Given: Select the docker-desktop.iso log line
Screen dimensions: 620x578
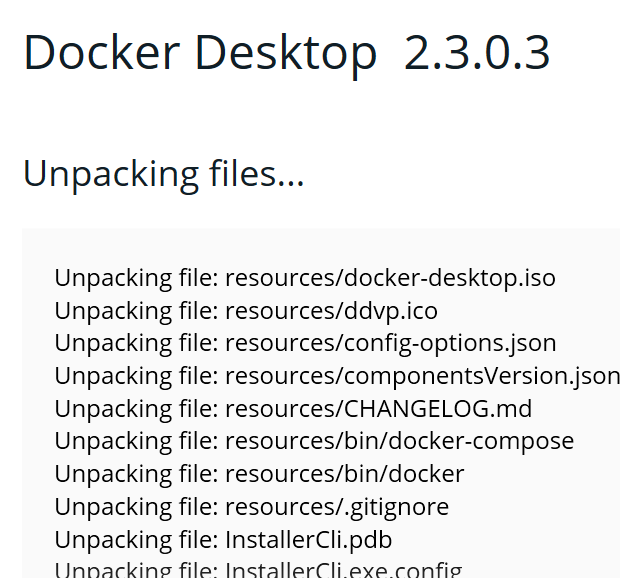Looking at the screenshot, I should point(305,278).
